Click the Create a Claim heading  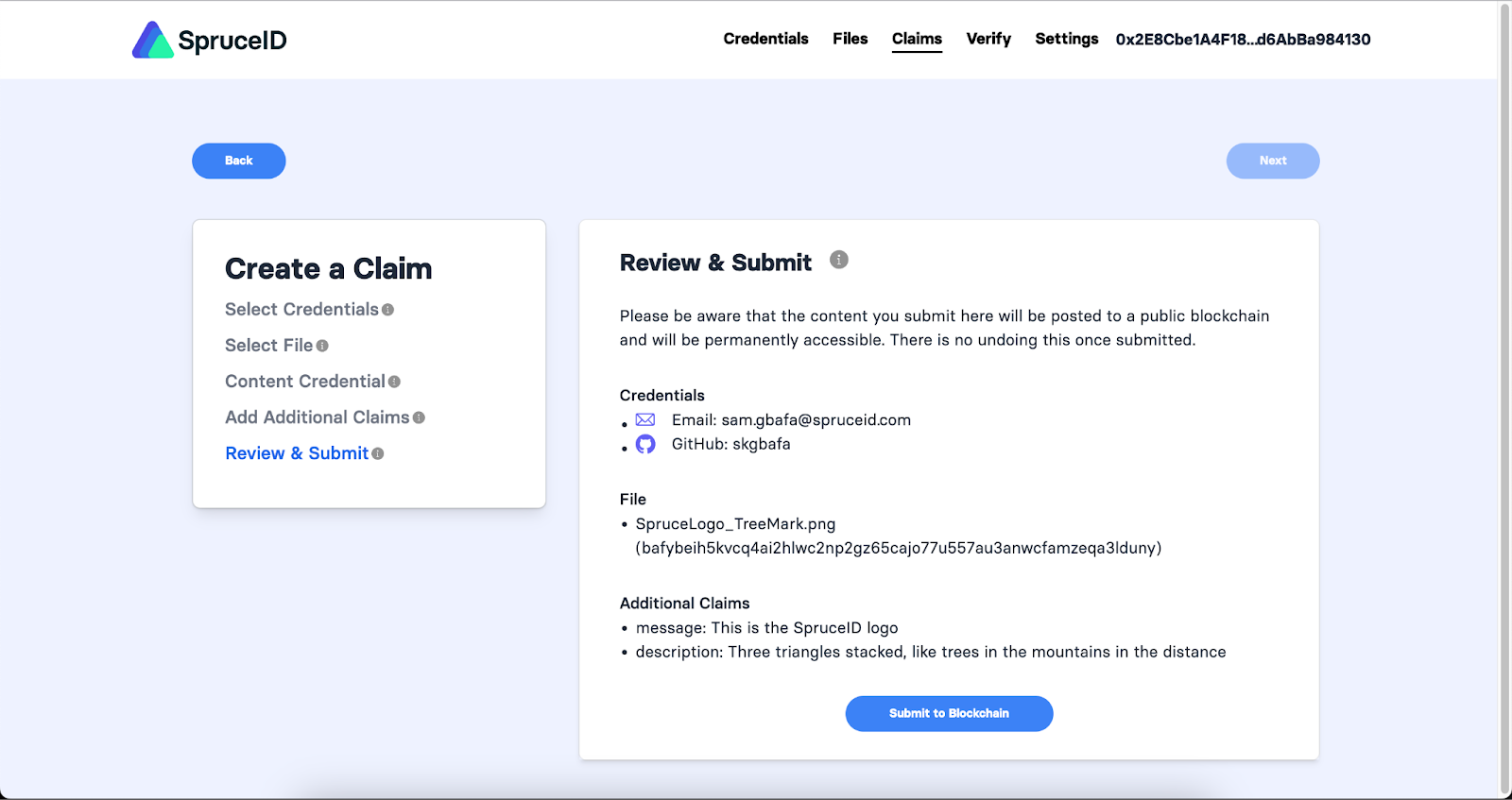coord(328,269)
